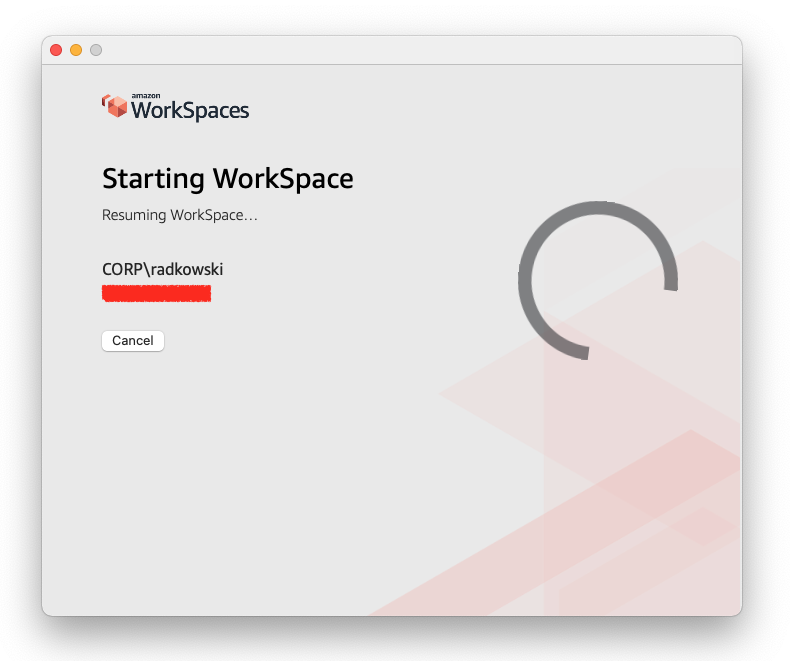Click the Starting WorkSpace heading
The width and height of the screenshot is (795, 661).
coord(227,179)
